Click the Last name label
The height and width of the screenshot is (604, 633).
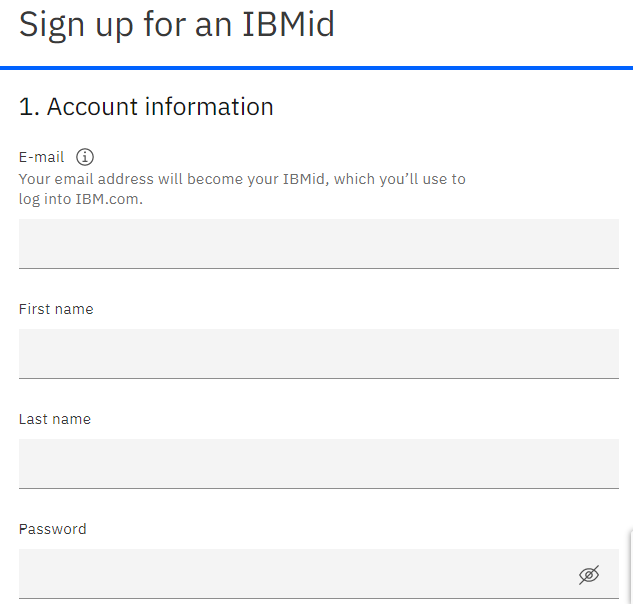(x=55, y=419)
